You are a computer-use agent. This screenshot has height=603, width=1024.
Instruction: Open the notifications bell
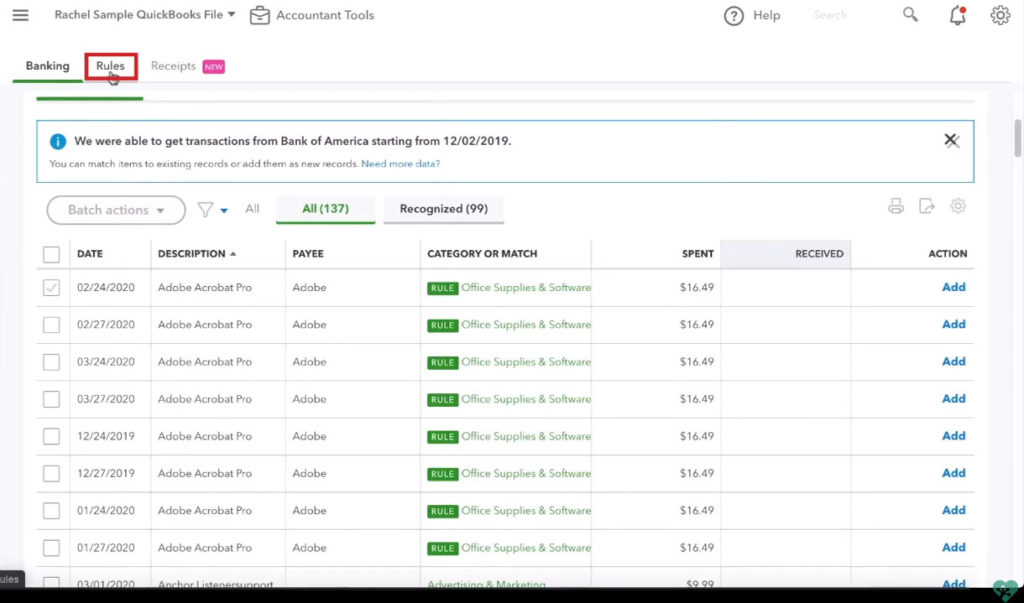click(x=958, y=15)
